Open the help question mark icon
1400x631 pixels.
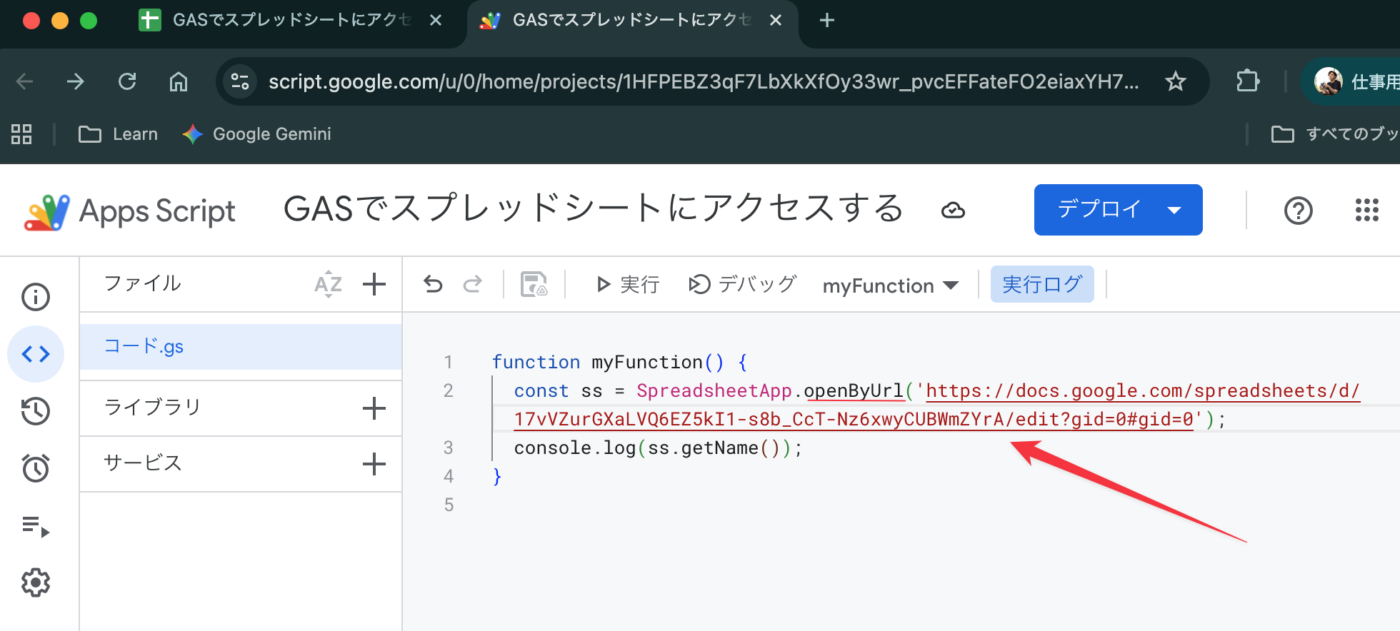1298,210
